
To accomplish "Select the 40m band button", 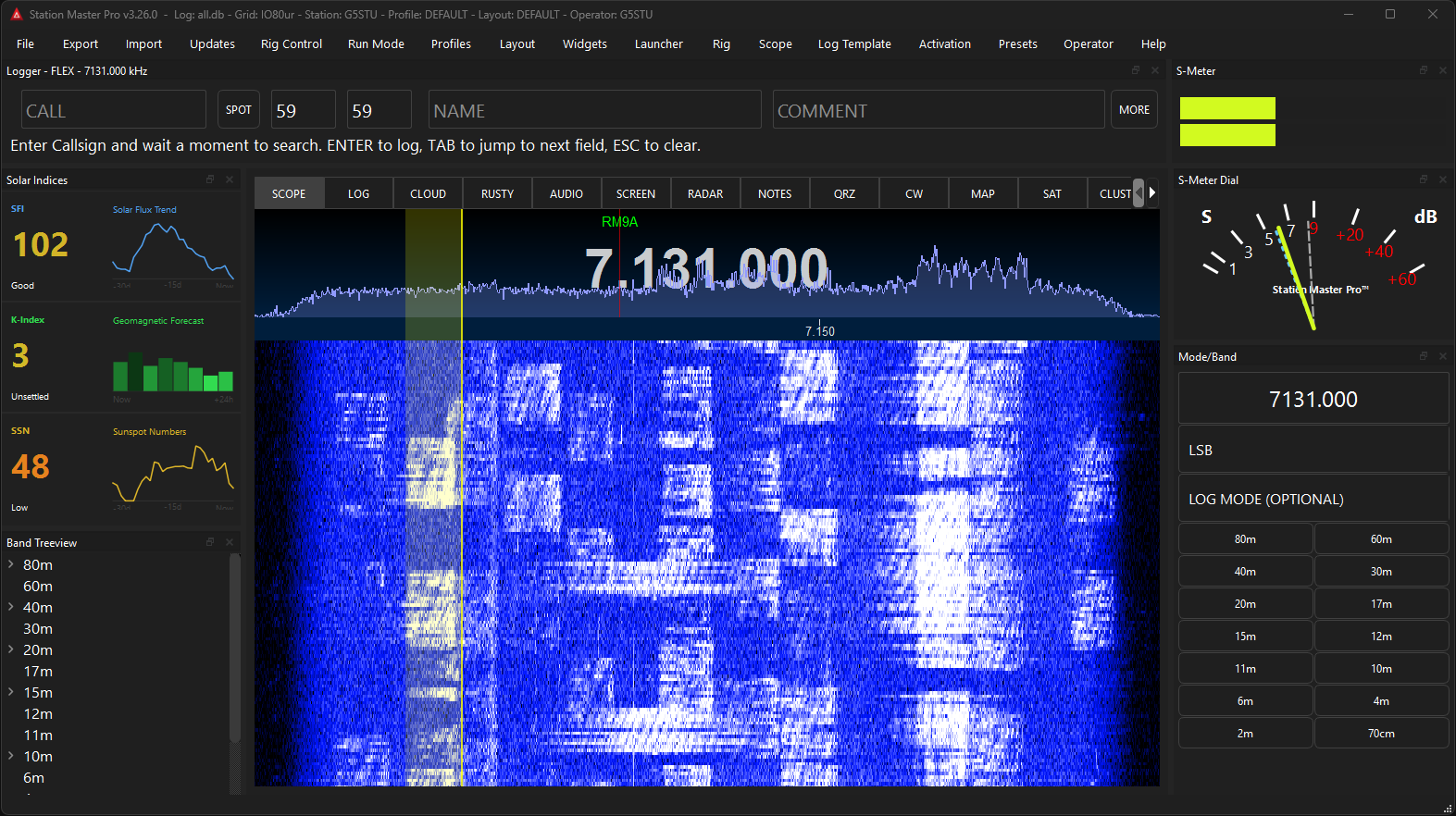I will click(1245, 572).
